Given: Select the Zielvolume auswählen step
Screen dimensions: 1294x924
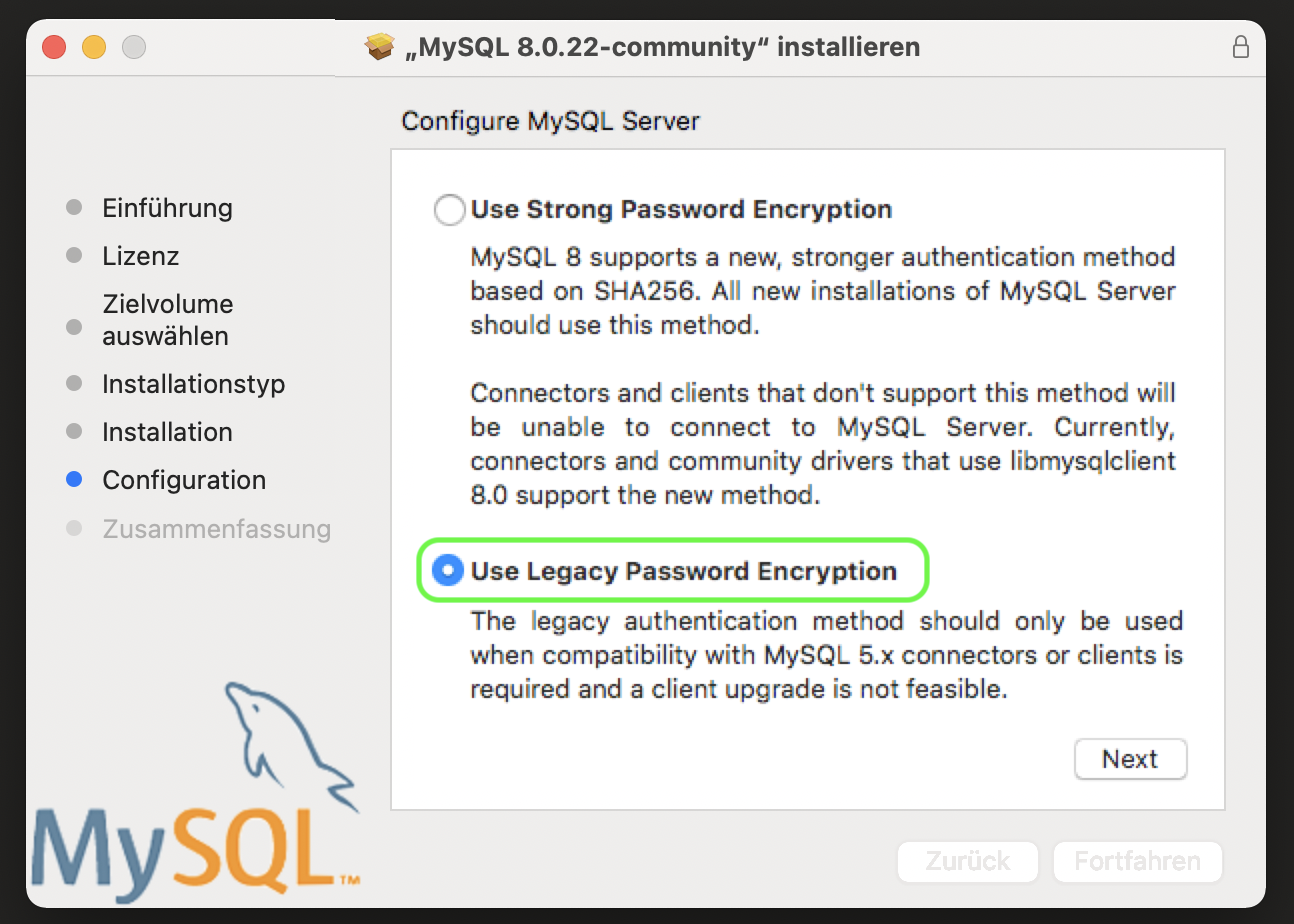Looking at the screenshot, I should tap(167, 320).
